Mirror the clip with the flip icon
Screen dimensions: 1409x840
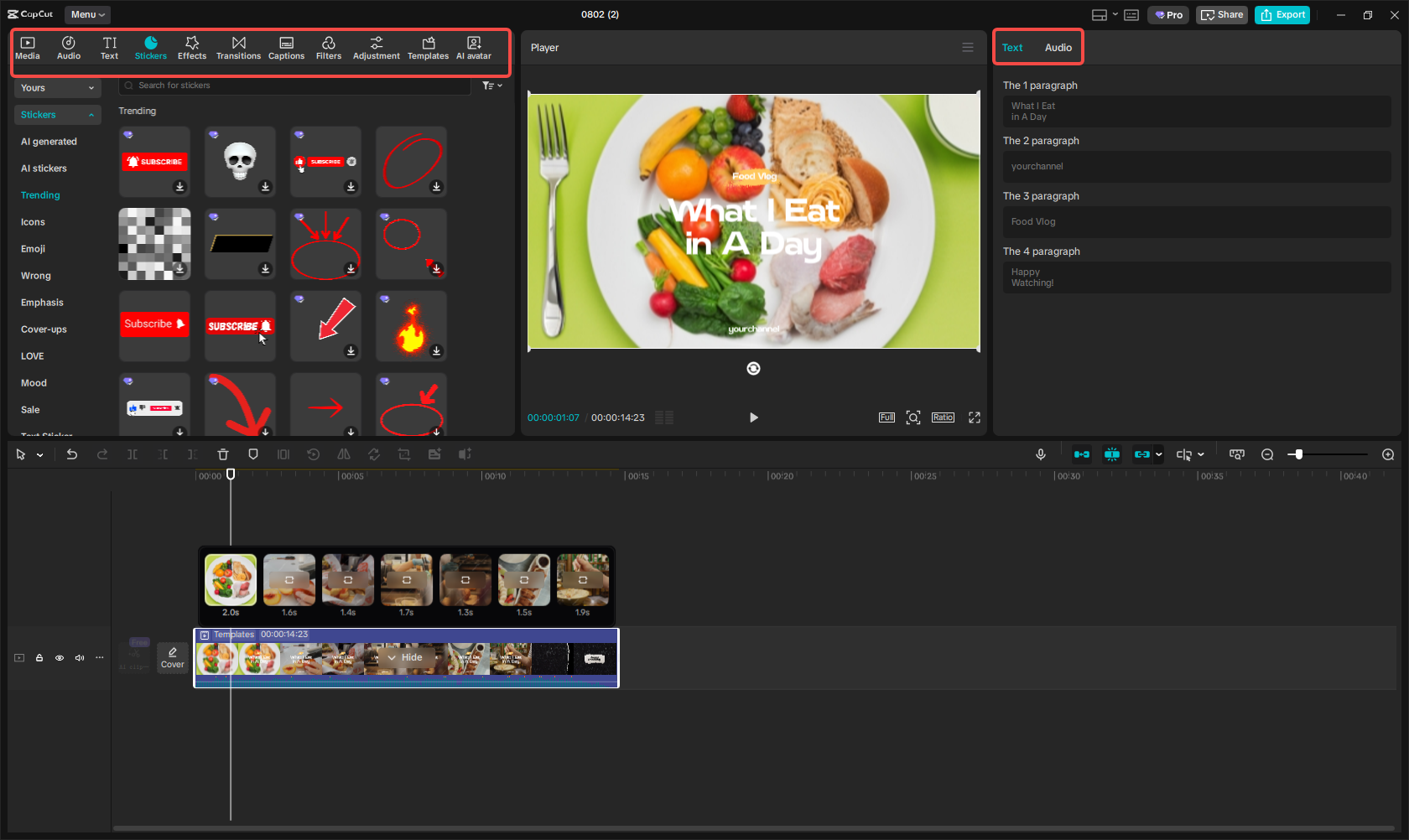pos(344,454)
